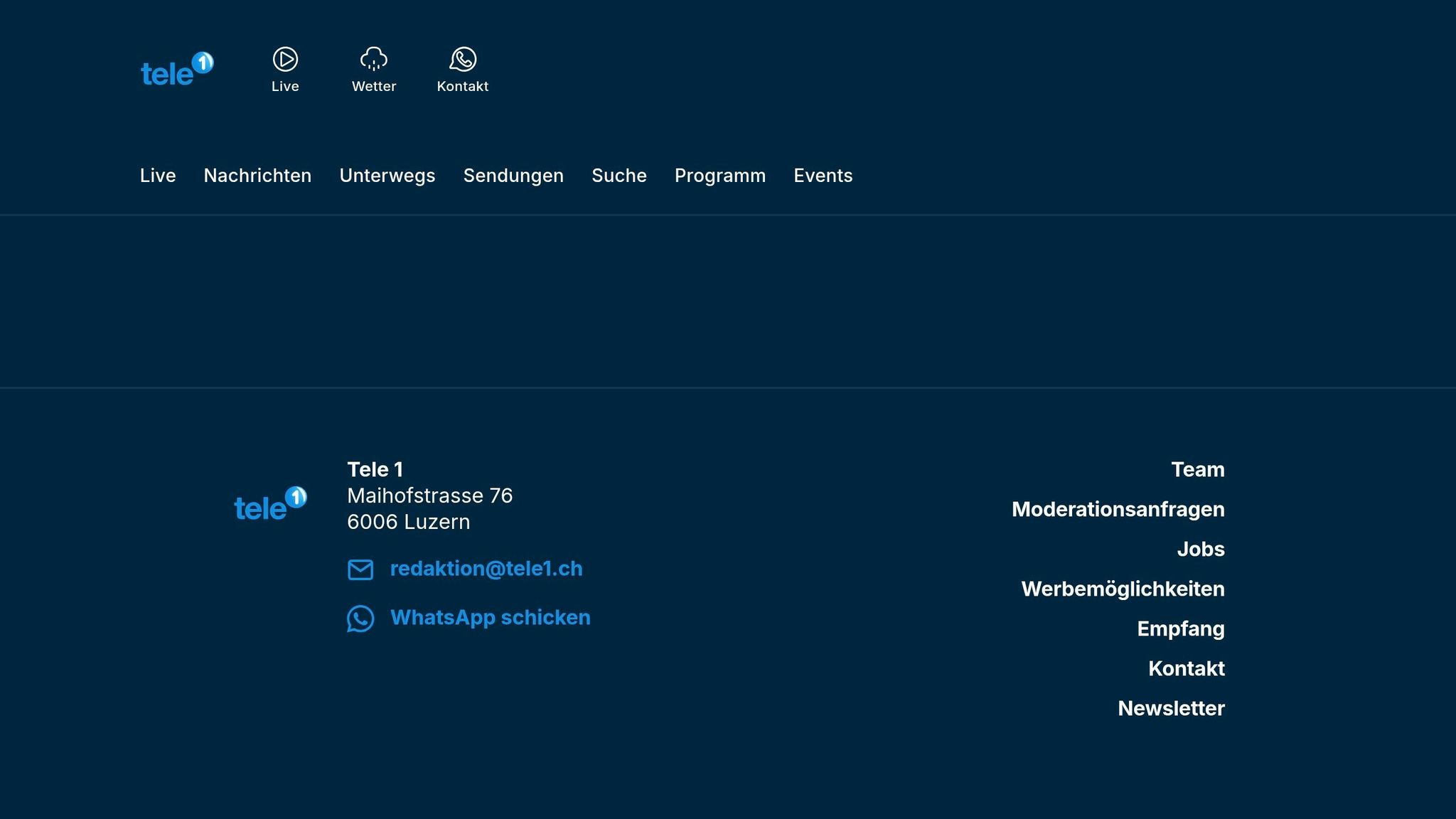Click the WhatsApp icon in footer
This screenshot has height=819, width=1456.
[360, 619]
